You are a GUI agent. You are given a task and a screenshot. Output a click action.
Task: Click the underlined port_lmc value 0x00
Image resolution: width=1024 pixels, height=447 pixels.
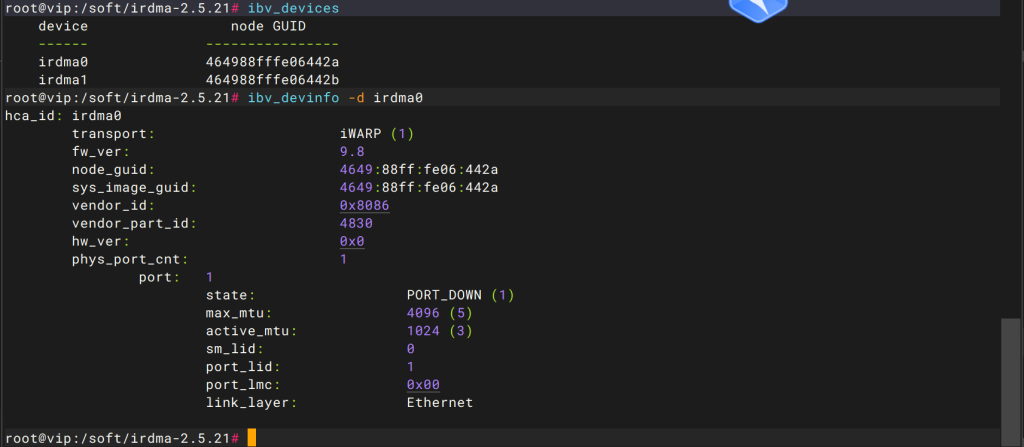pyautogui.click(x=423, y=384)
